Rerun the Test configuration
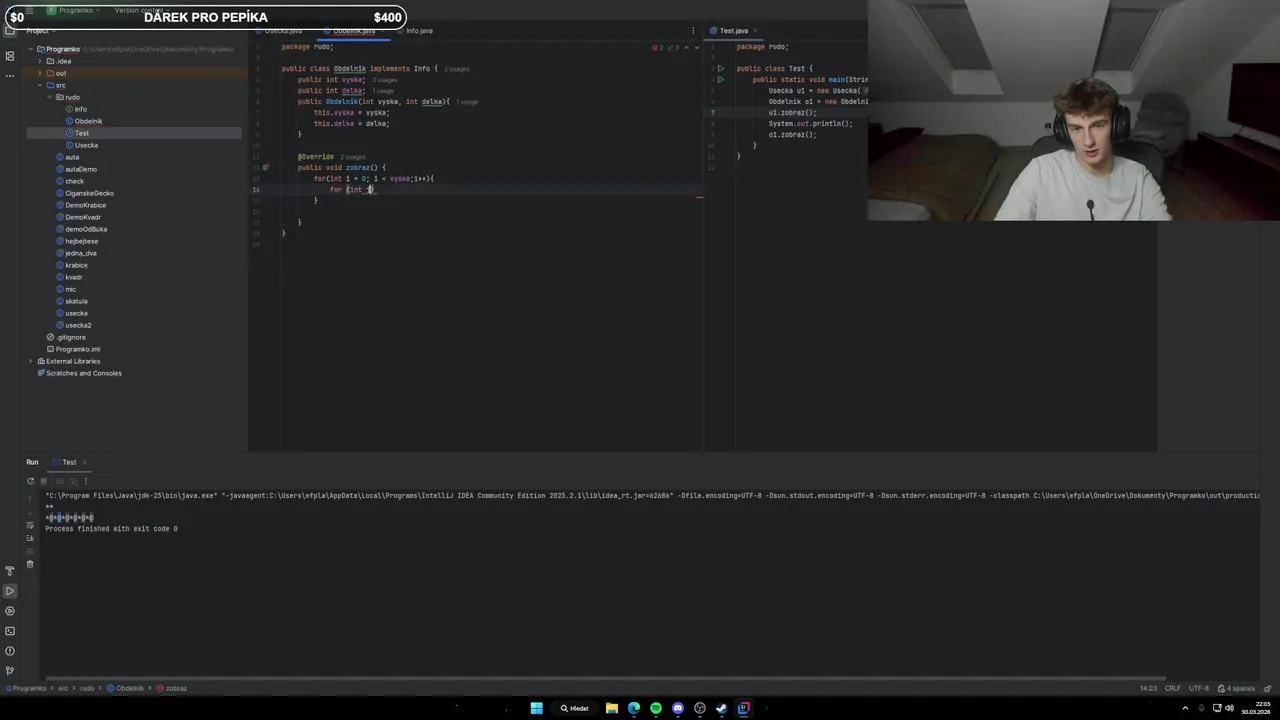This screenshot has height=720, width=1280. (x=30, y=481)
